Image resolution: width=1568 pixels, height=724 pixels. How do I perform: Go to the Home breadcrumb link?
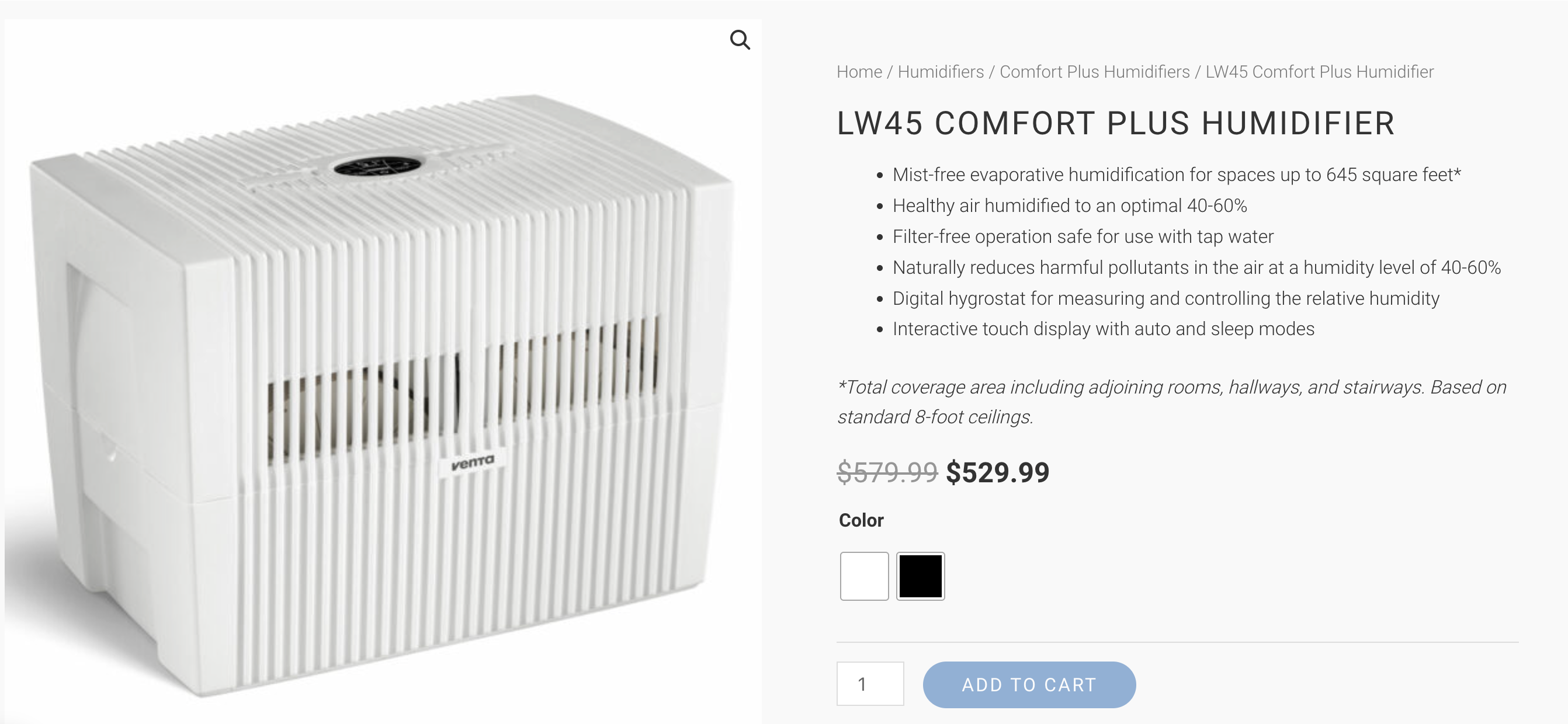pyautogui.click(x=859, y=72)
